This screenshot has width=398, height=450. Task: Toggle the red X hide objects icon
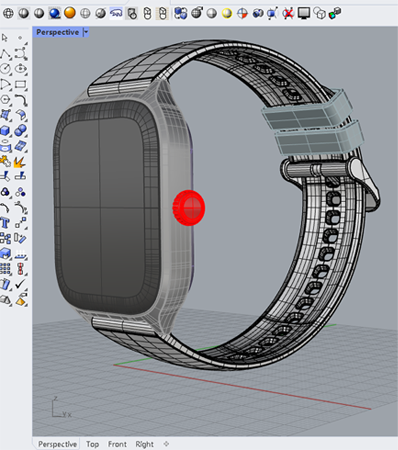point(288,13)
